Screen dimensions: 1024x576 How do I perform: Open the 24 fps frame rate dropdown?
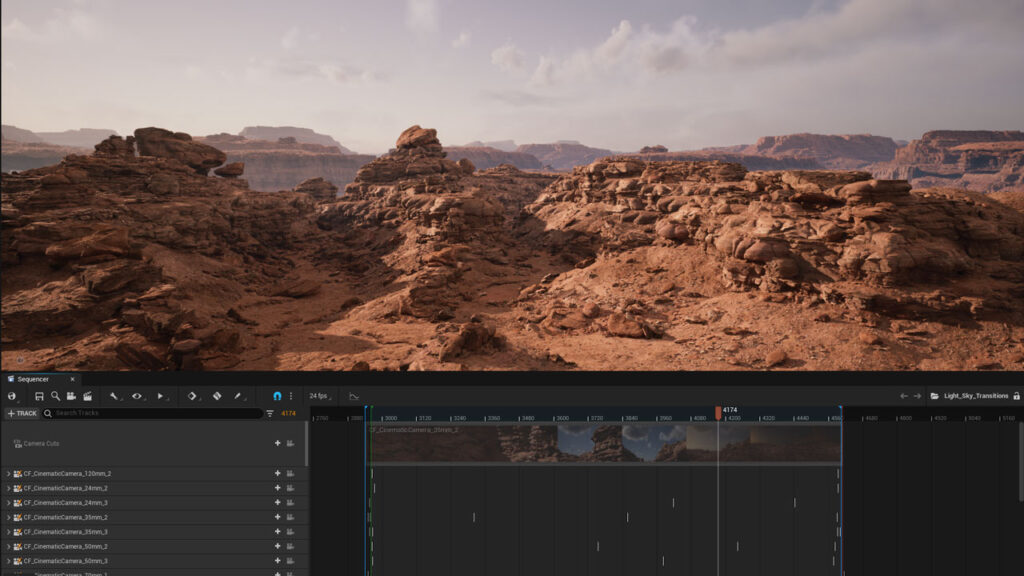click(320, 396)
